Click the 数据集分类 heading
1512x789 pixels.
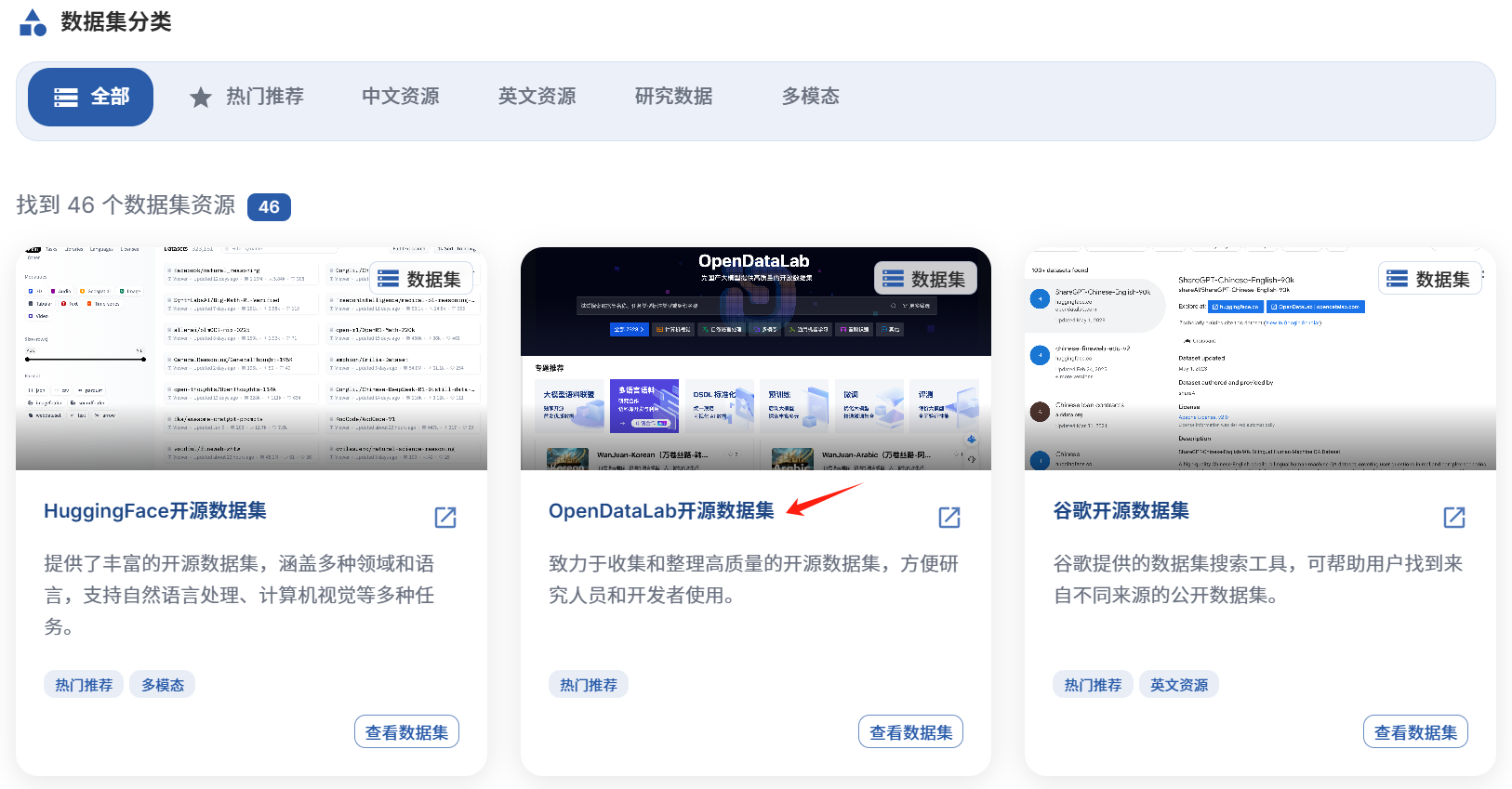point(116,22)
